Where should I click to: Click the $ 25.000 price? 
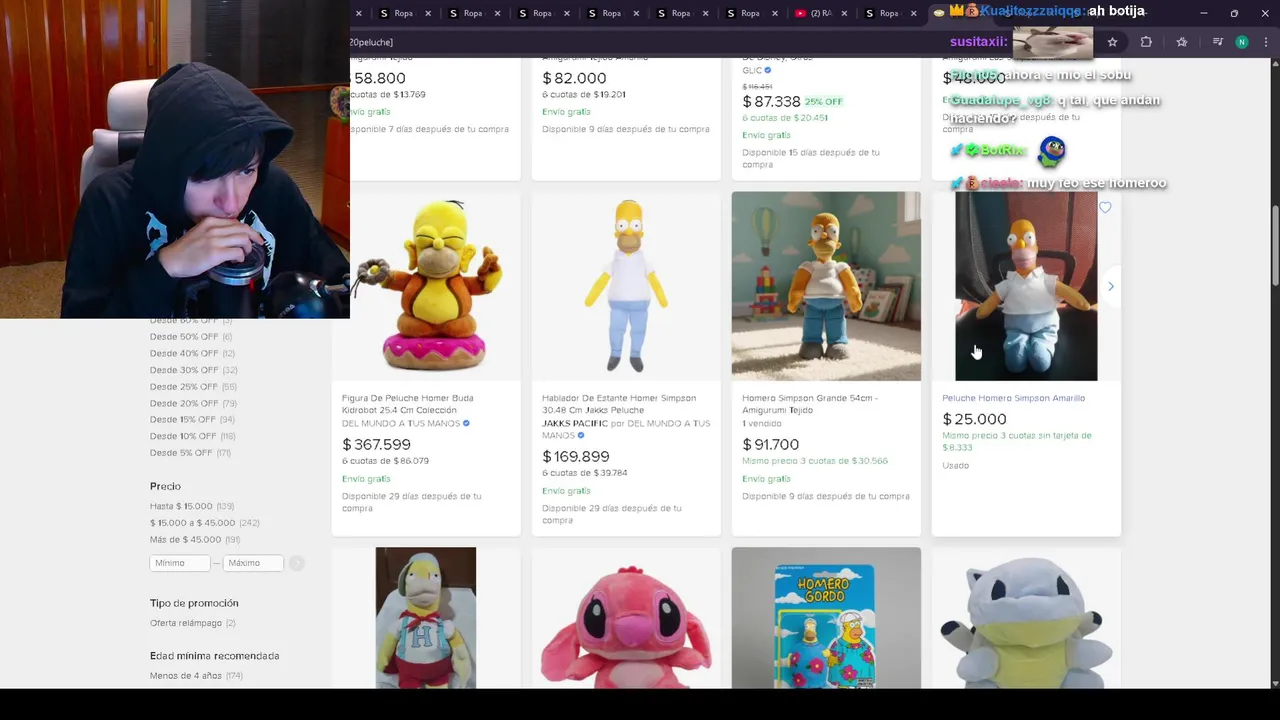coord(974,419)
